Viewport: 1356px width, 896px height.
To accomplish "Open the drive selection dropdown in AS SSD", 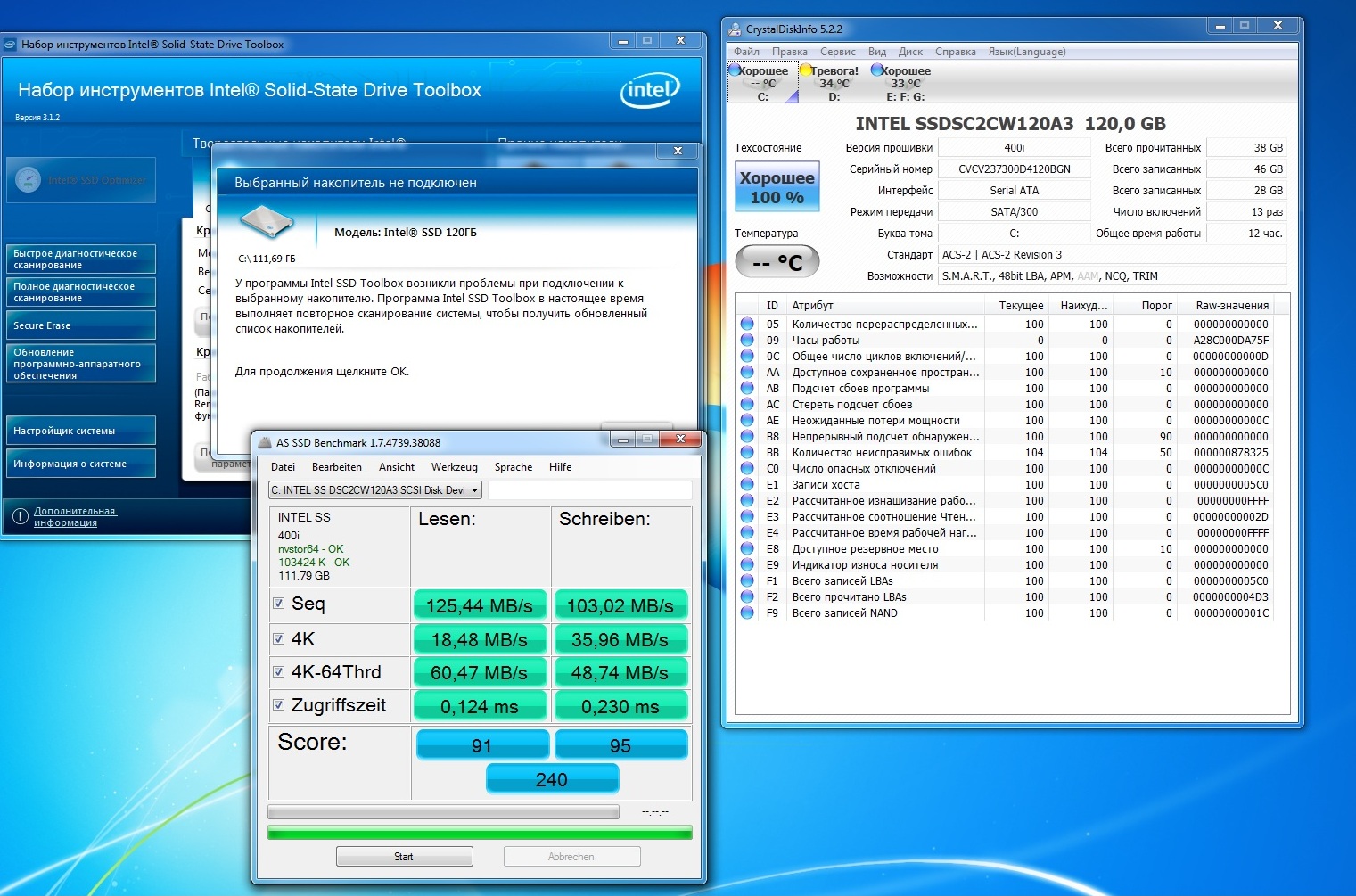I will point(475,490).
